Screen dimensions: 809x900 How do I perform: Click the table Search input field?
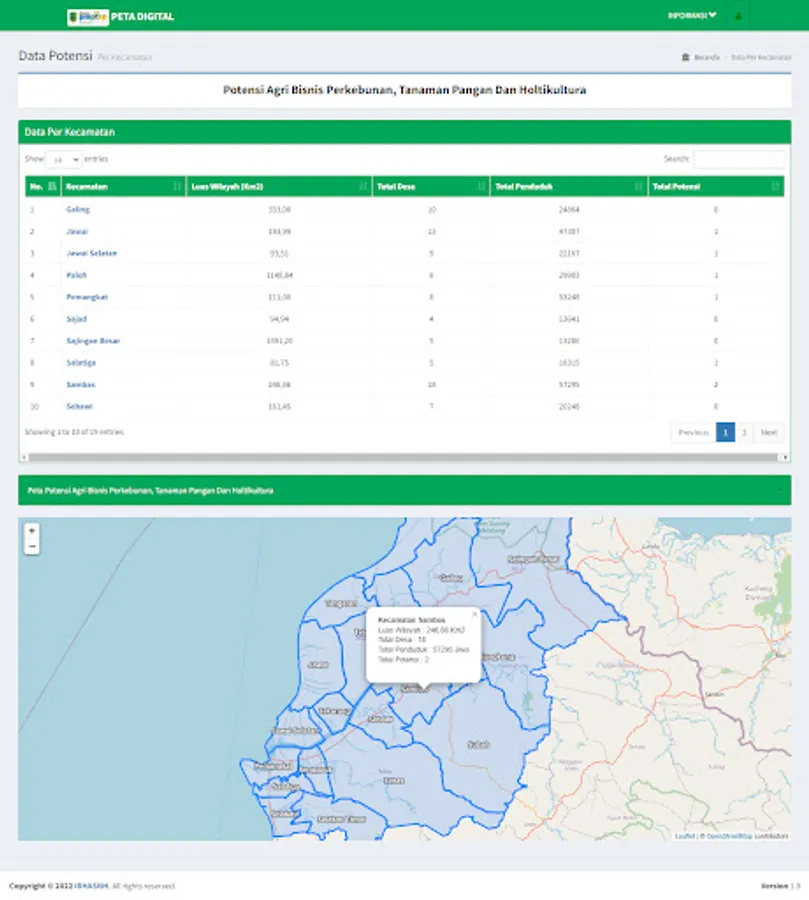(738, 159)
